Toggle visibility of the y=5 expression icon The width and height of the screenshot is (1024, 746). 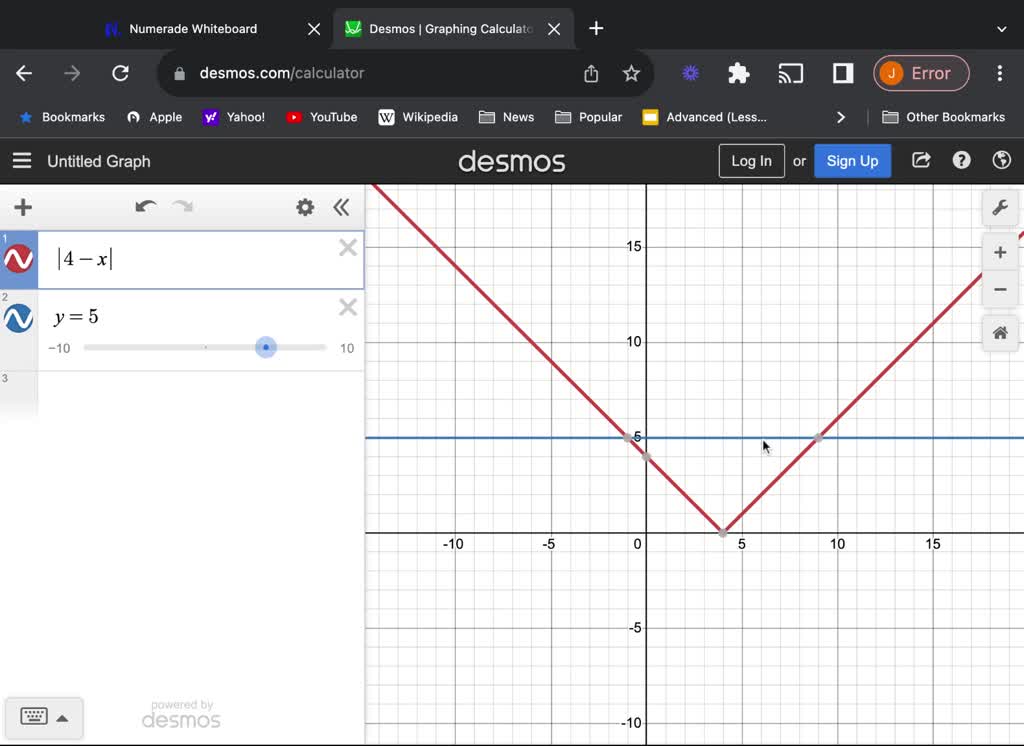[x=18, y=317]
